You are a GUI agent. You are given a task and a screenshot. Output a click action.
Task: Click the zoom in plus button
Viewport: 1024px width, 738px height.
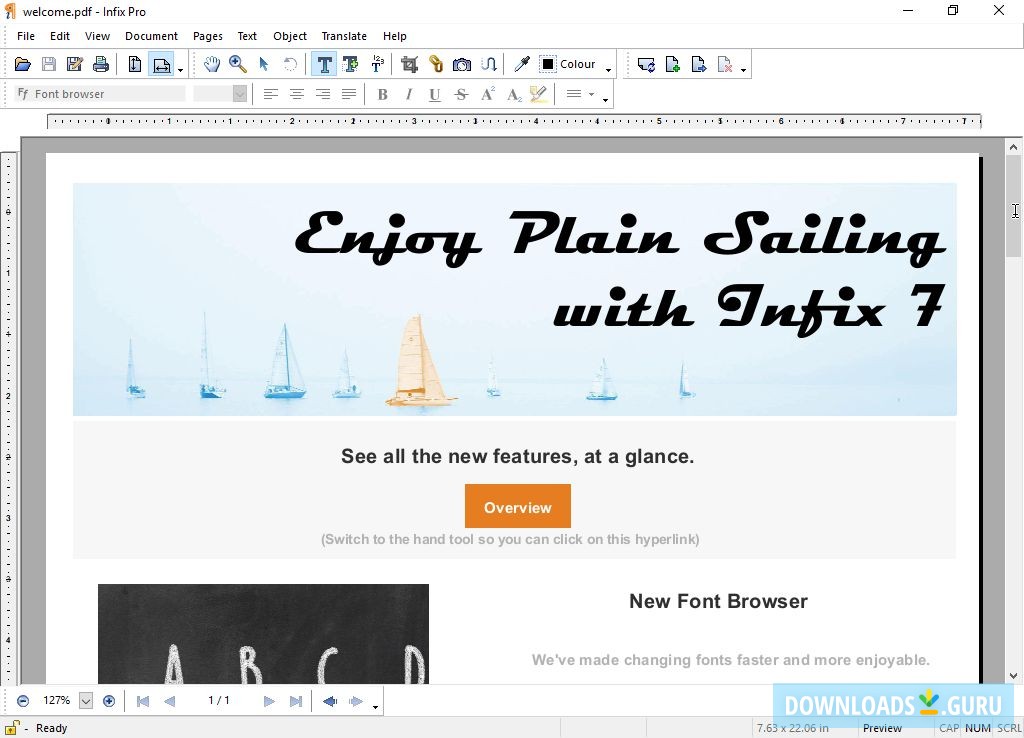(x=109, y=701)
